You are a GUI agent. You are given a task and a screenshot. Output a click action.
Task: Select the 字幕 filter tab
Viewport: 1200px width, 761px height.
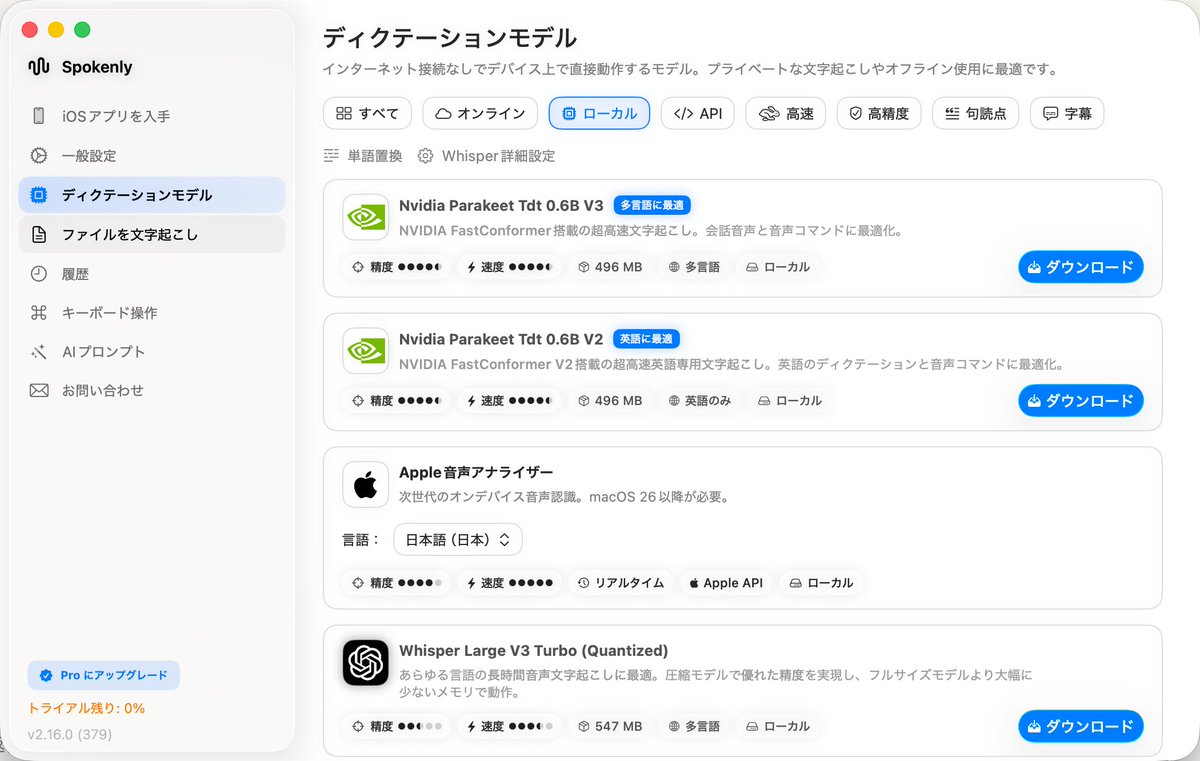1067,113
